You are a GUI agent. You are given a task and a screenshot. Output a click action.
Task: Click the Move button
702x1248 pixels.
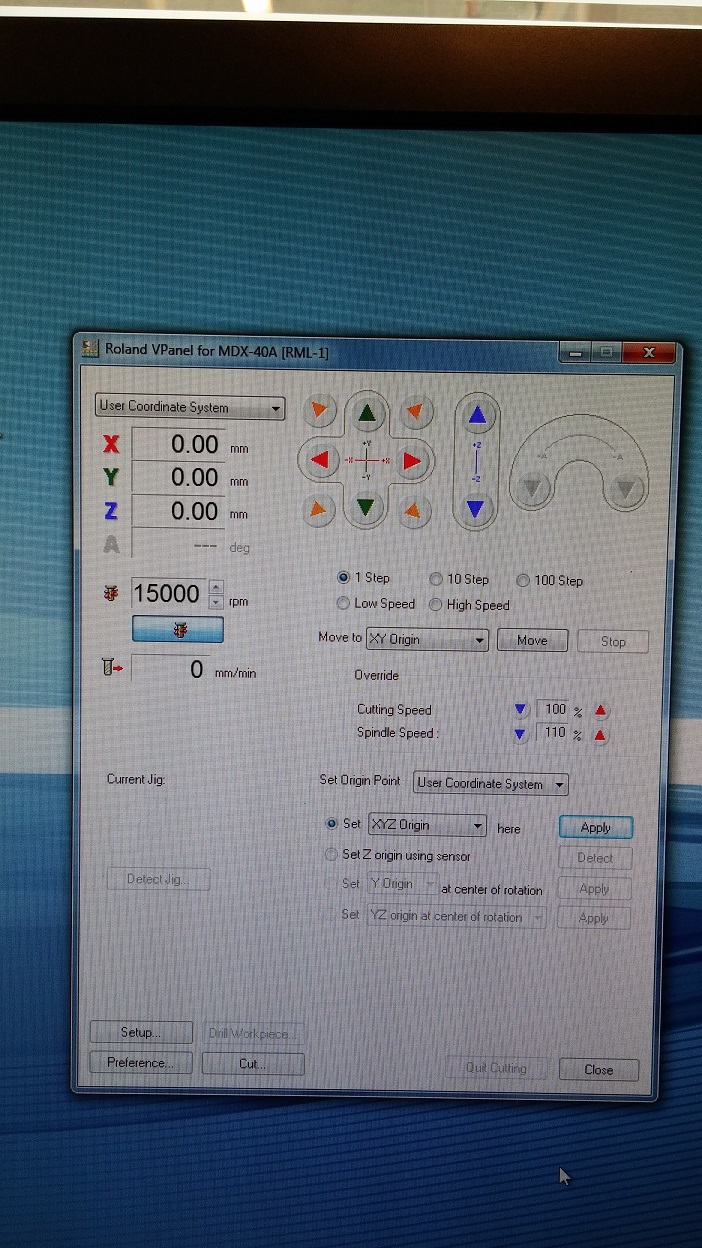532,640
